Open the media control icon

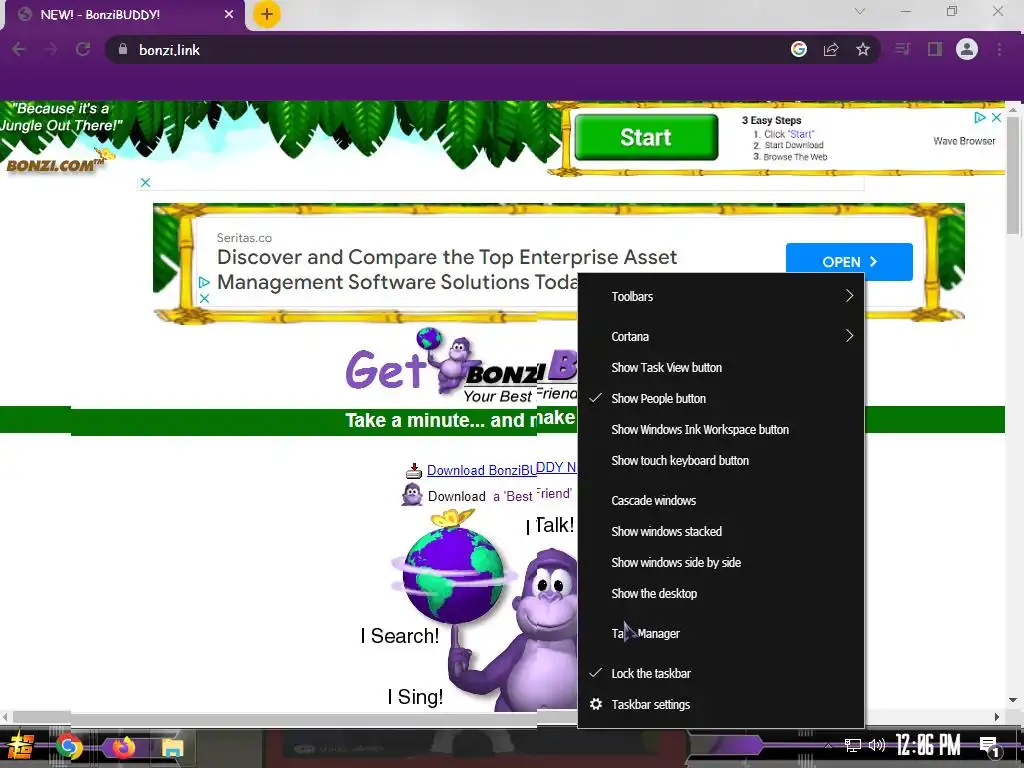click(x=903, y=50)
